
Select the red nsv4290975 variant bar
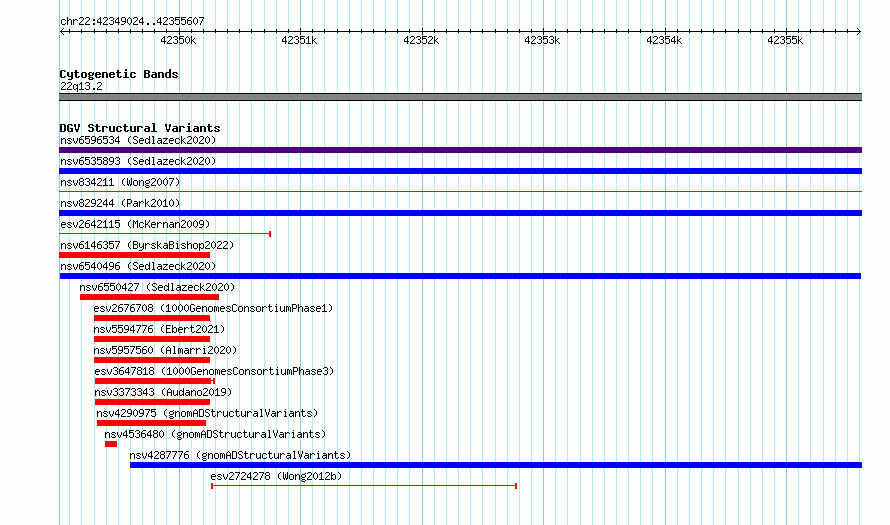152,423
